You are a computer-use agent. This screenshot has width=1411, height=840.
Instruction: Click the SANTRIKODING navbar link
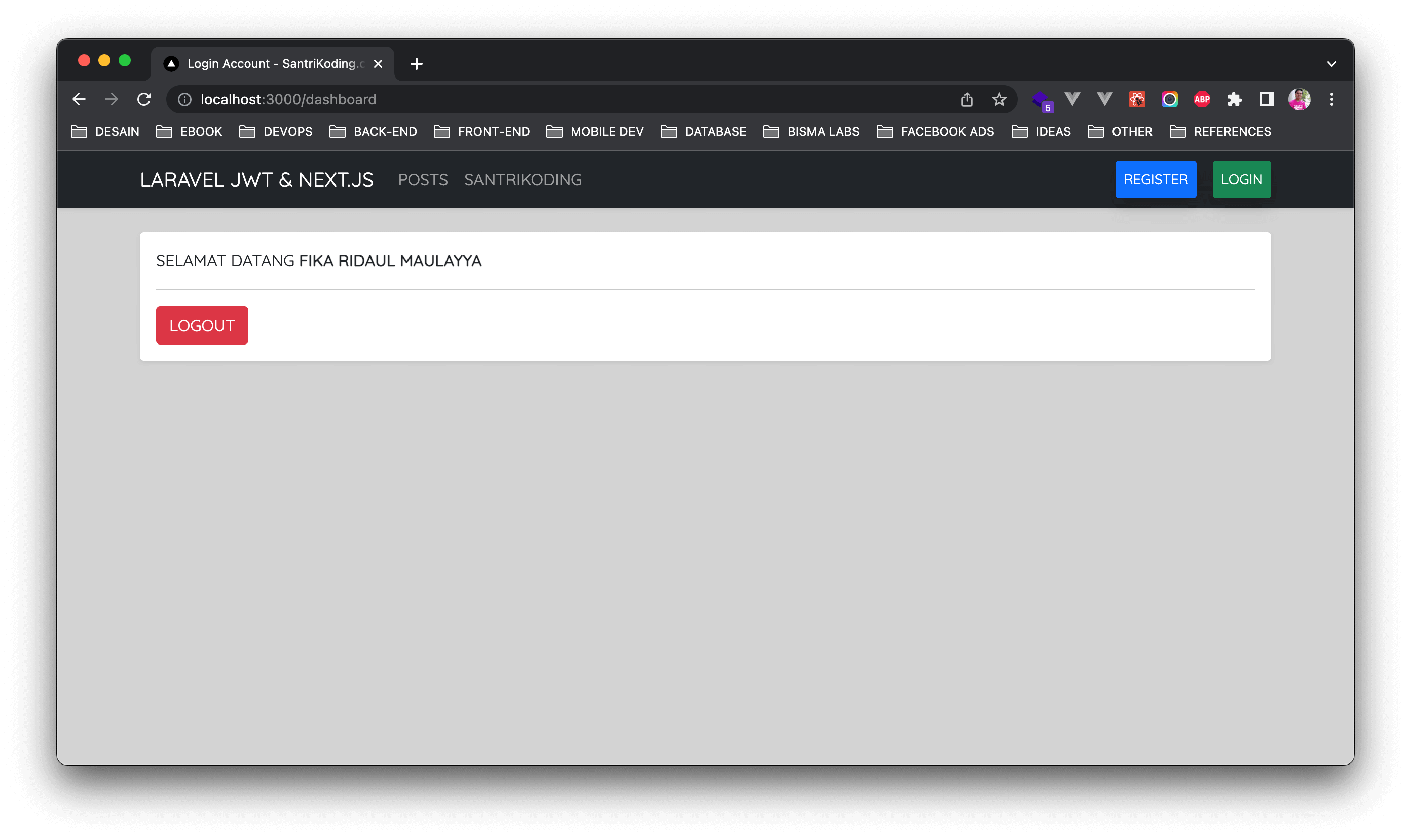523,179
